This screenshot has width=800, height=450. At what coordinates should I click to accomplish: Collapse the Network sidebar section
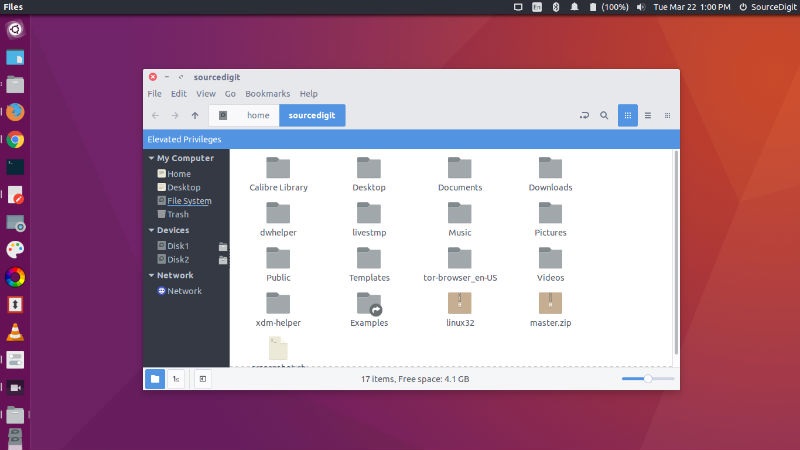click(x=151, y=275)
